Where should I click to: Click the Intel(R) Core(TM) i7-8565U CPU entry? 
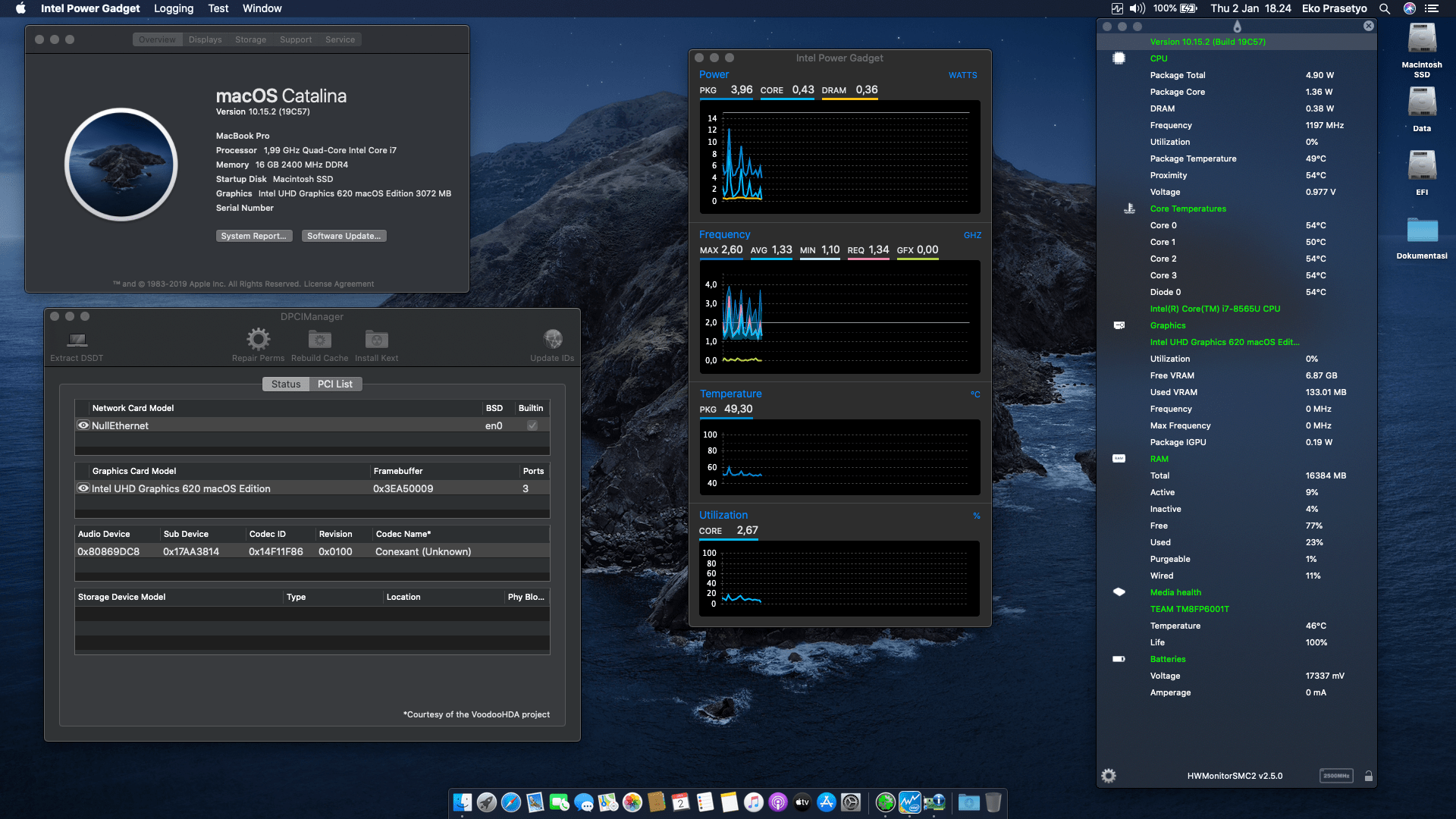1215,309
